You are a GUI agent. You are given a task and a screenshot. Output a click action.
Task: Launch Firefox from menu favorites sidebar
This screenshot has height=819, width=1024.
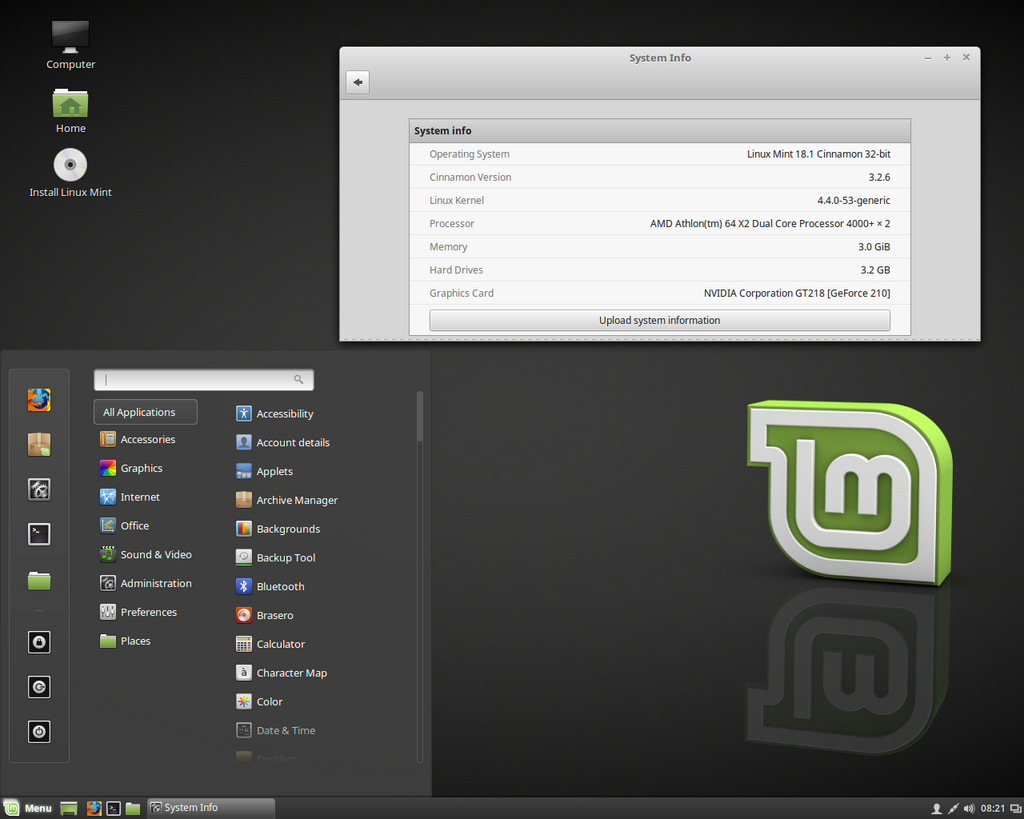(39, 400)
